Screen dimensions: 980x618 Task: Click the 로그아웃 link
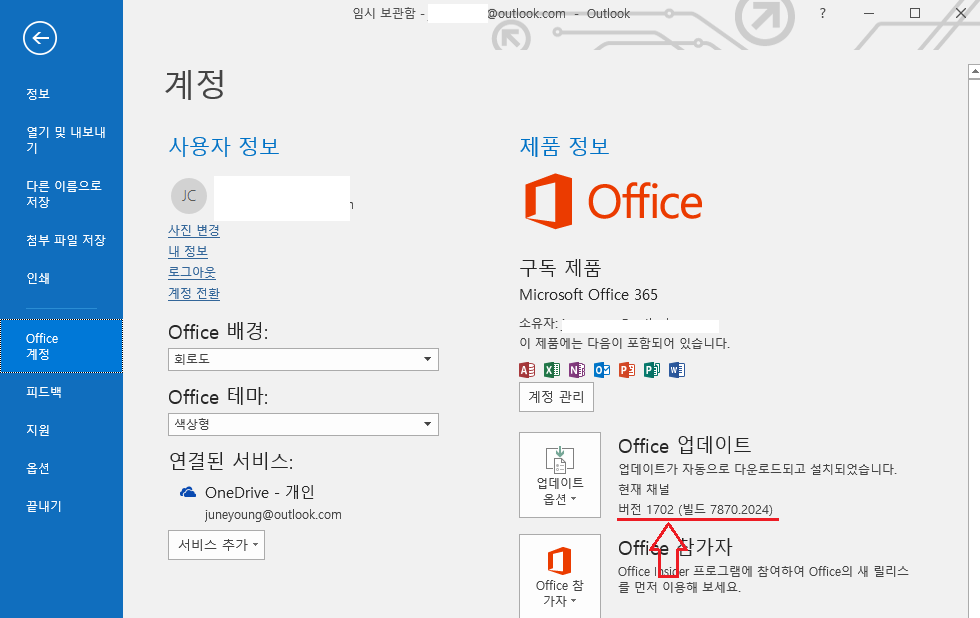[x=192, y=272]
